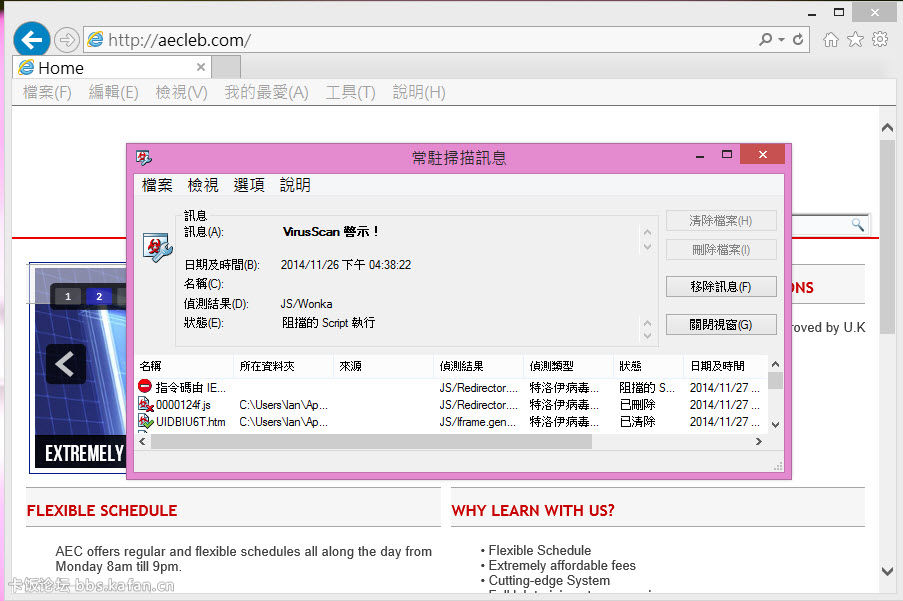This screenshot has height=601, width=903.
Task: Click the 關閉視窗(G) button
Action: (721, 324)
